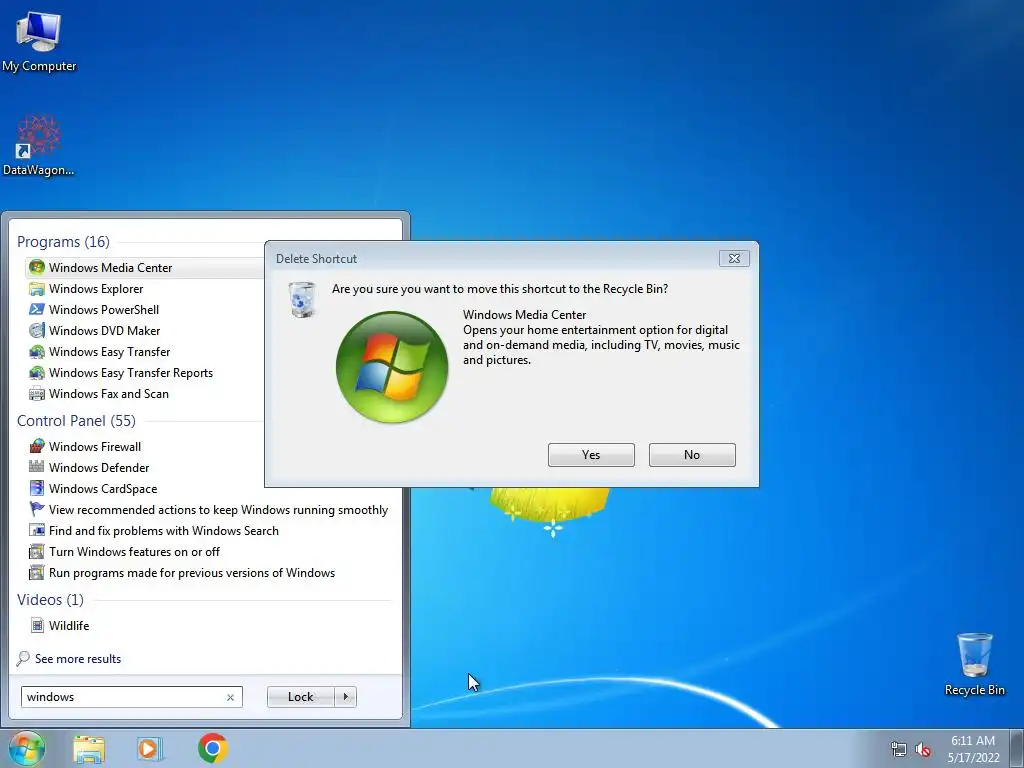Viewport: 1024px width, 768px height.
Task: Click the Run programs compatibility icon
Action: tap(37, 572)
